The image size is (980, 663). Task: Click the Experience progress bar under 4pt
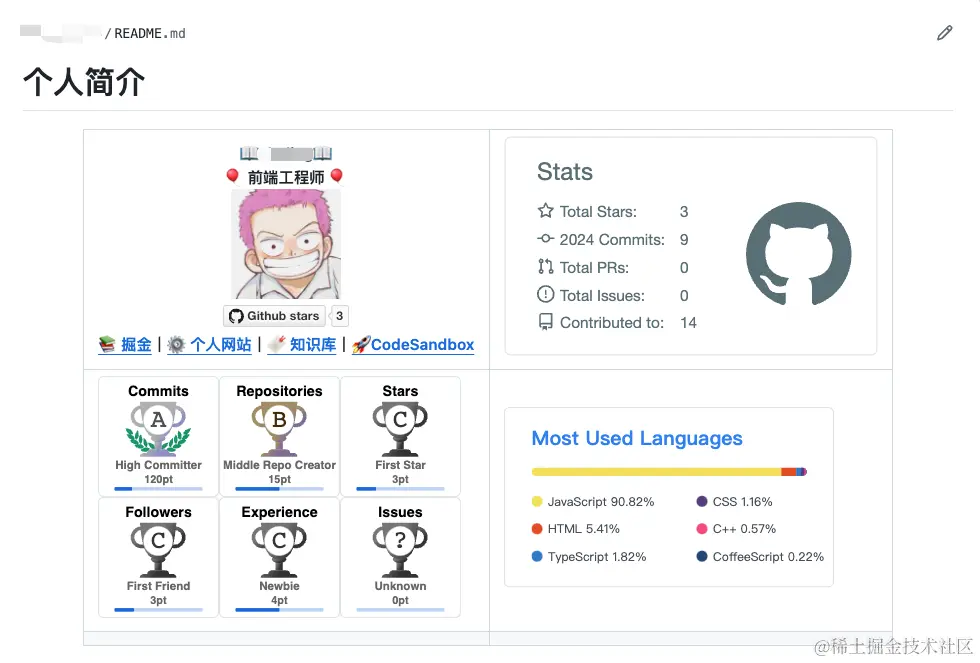click(x=279, y=610)
